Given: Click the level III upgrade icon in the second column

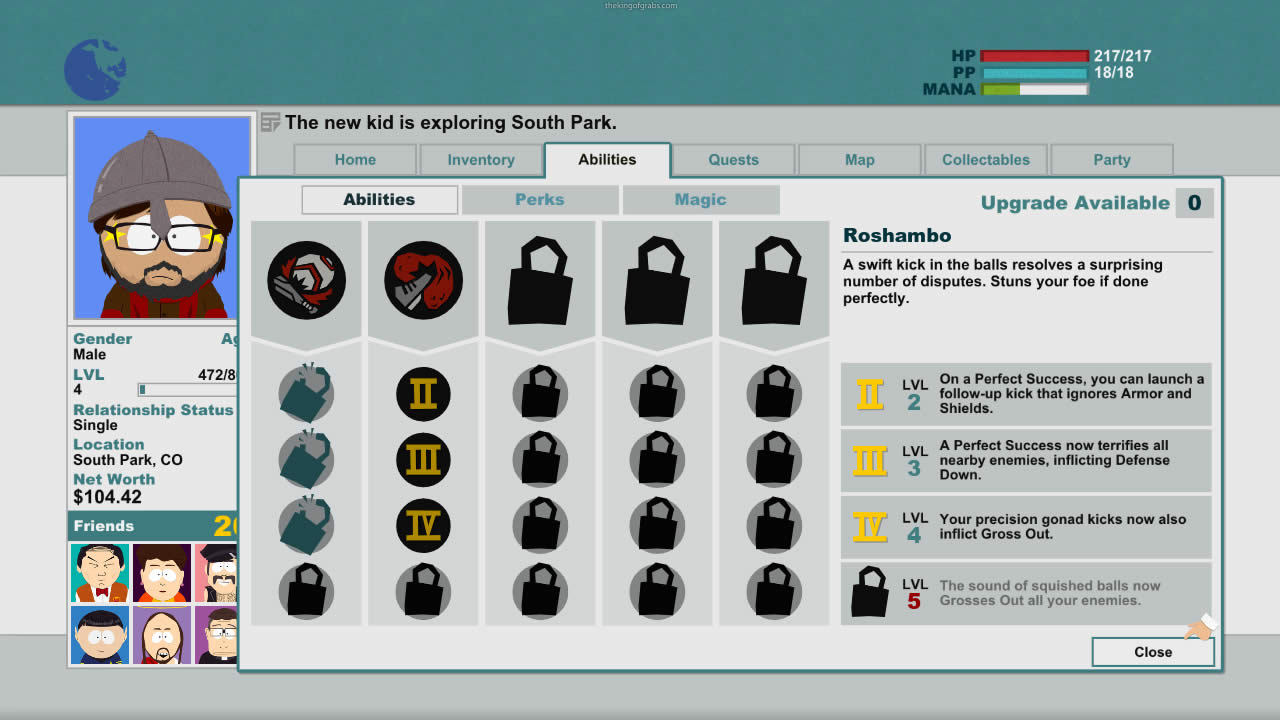Looking at the screenshot, I should [x=423, y=460].
